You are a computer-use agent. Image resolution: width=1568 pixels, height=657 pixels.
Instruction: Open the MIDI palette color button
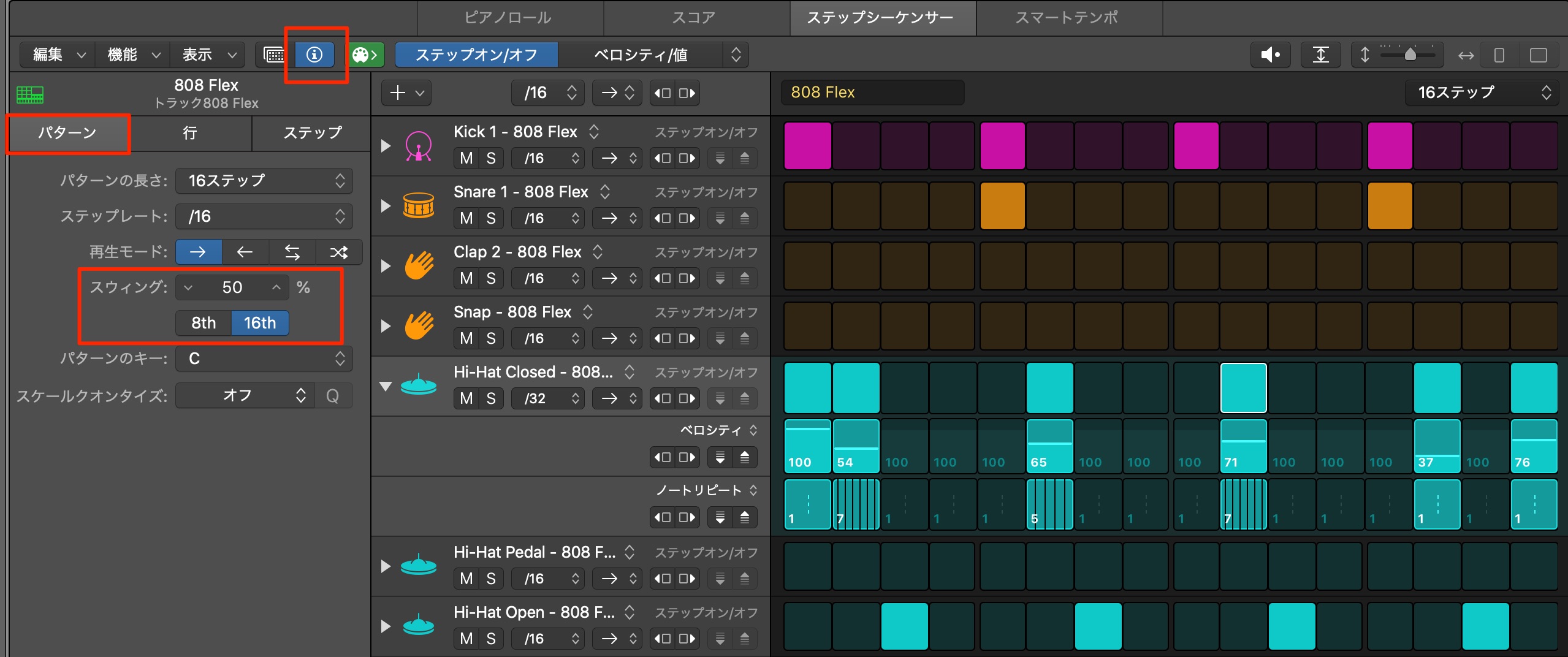[x=365, y=55]
